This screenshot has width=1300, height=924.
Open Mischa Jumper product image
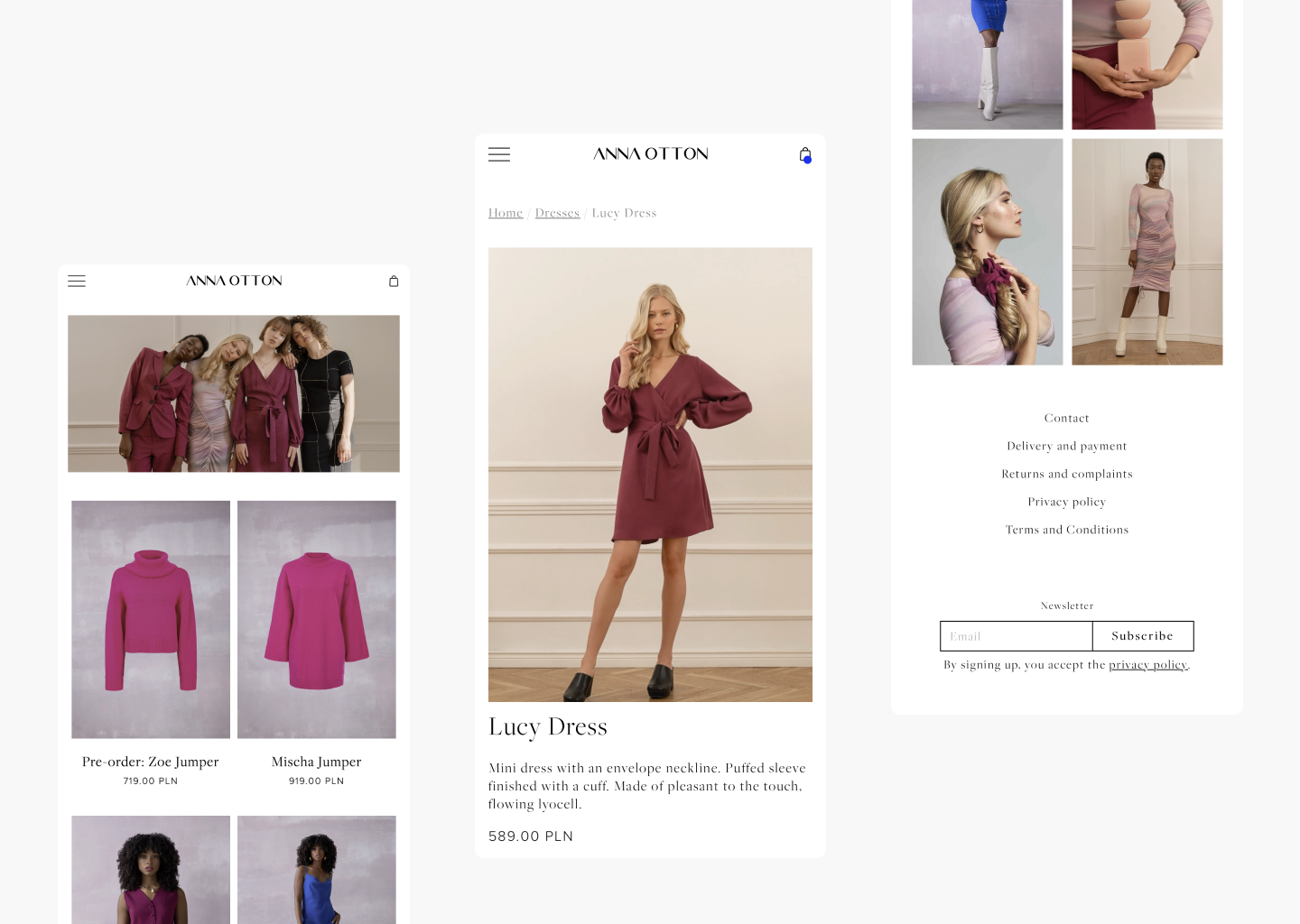coord(317,620)
